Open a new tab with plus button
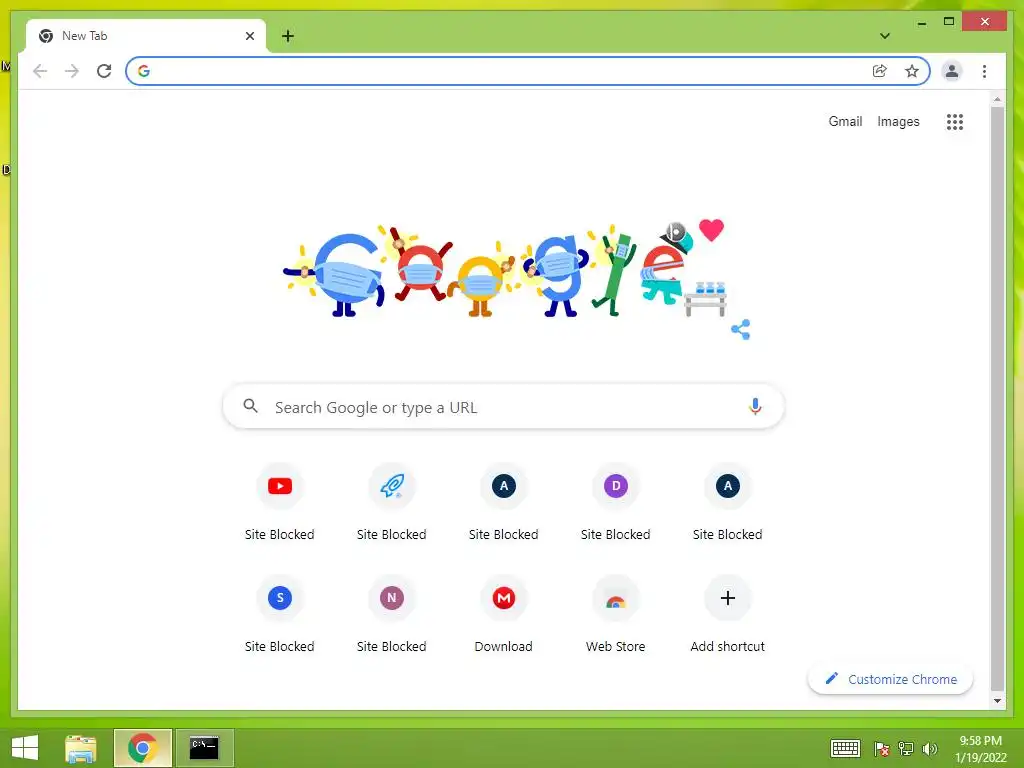The width and height of the screenshot is (1024, 768). coord(288,36)
